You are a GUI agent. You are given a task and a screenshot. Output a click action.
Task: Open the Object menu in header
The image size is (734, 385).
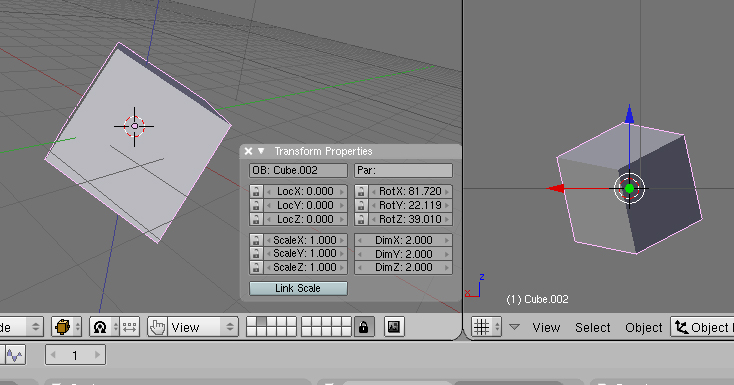tap(644, 327)
